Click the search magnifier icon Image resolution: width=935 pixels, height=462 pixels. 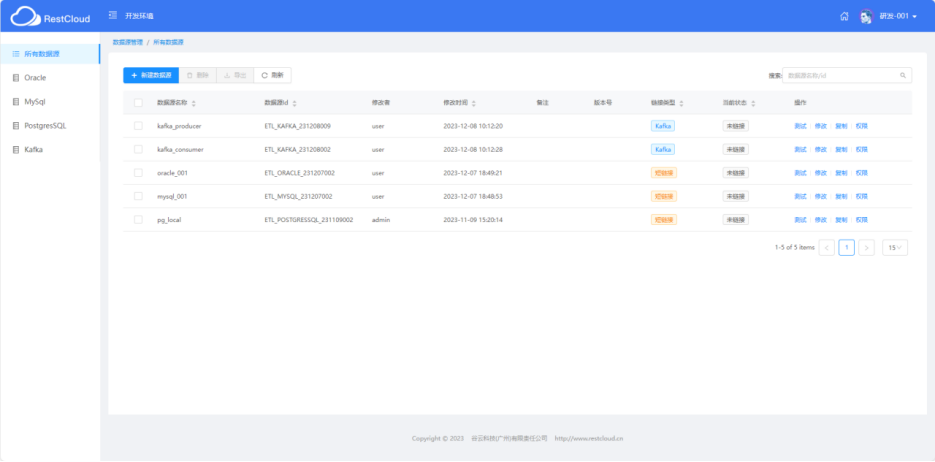click(903, 75)
